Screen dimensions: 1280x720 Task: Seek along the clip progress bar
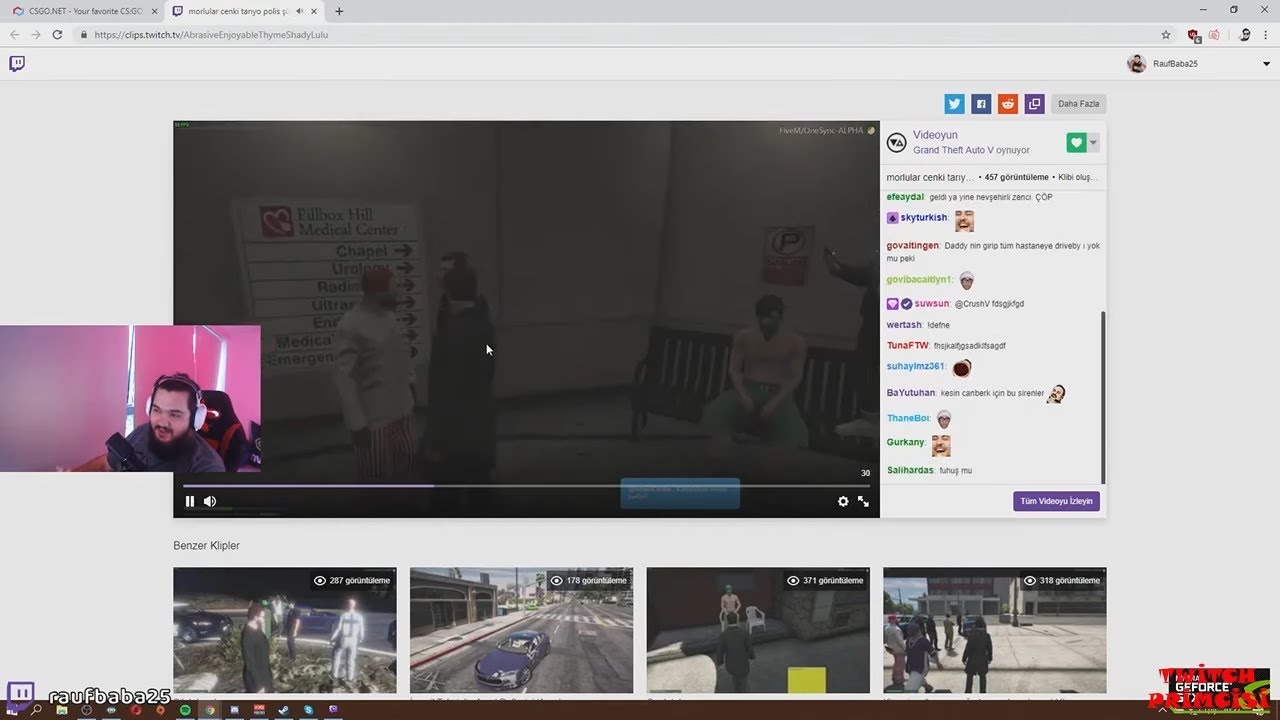(526, 486)
